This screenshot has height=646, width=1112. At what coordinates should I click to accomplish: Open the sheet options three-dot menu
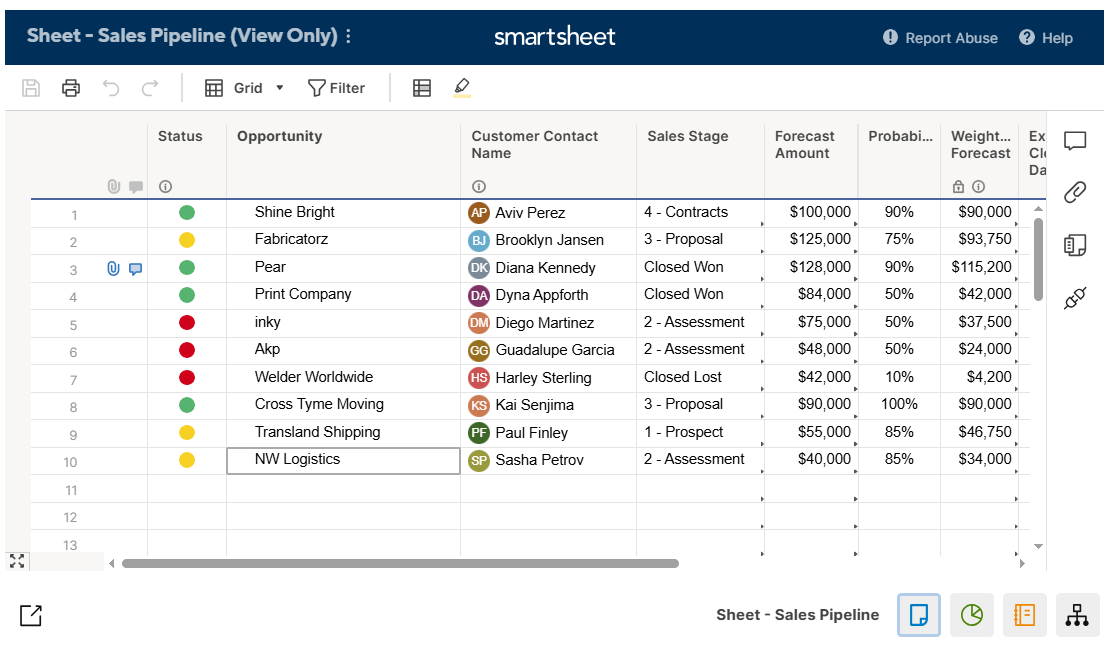pyautogui.click(x=347, y=35)
